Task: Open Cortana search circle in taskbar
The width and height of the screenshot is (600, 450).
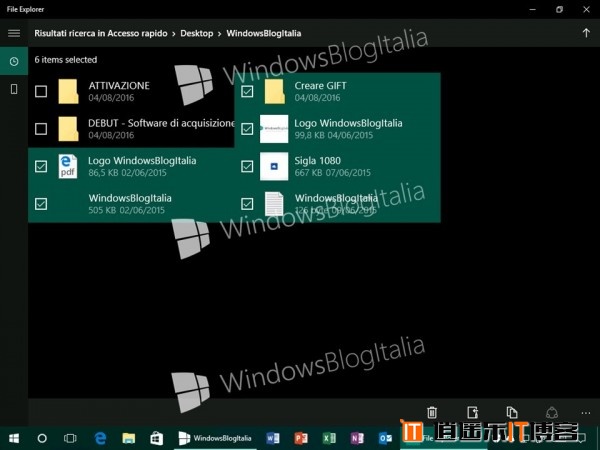Action: (42, 438)
